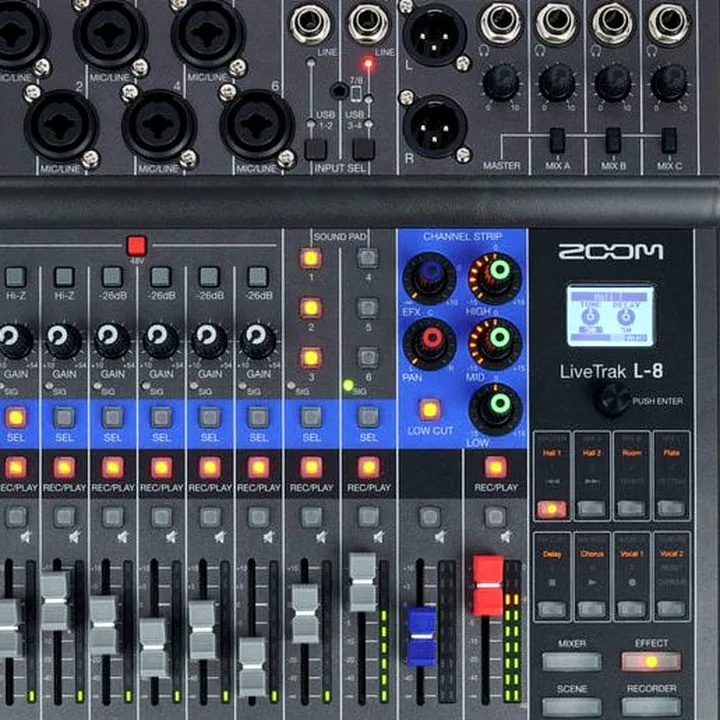Trigger Sound Pad button 5

click(368, 308)
